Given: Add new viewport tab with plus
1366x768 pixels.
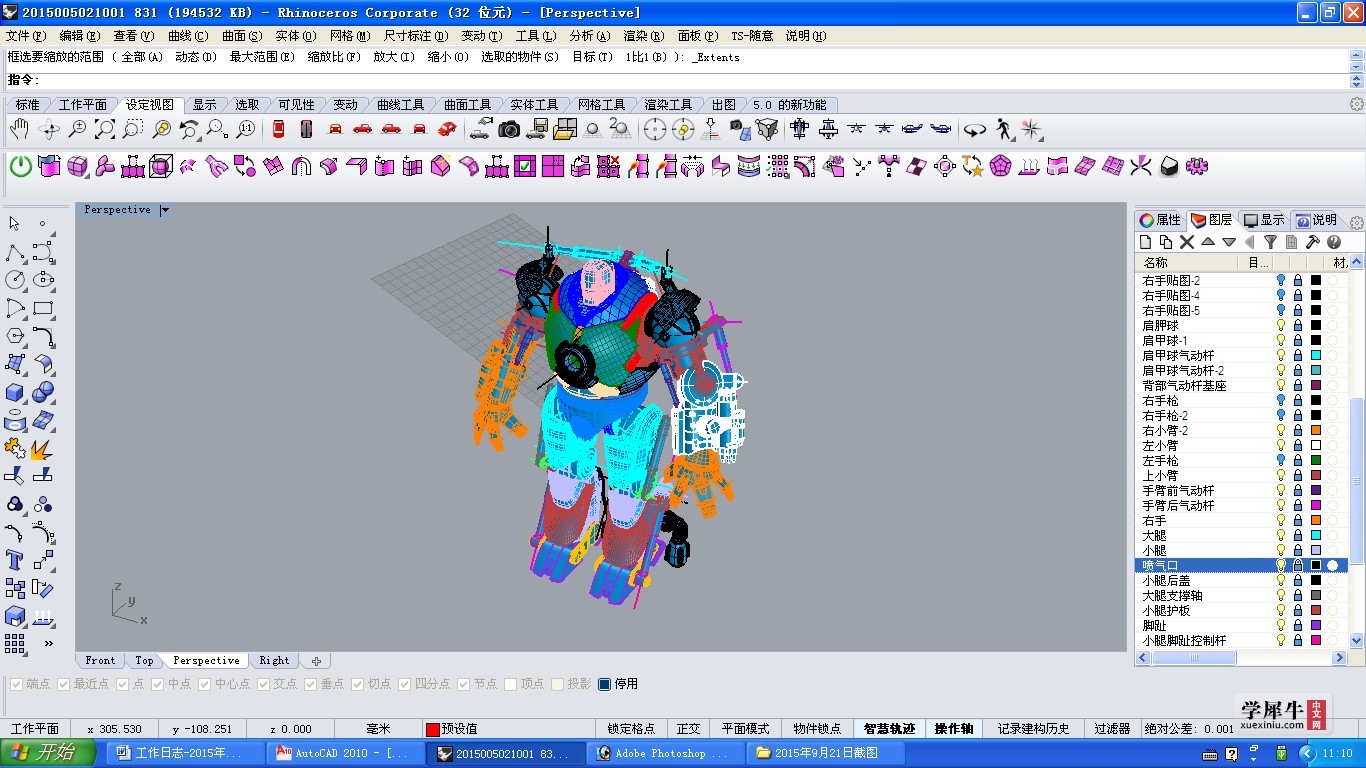Looking at the screenshot, I should point(316,660).
